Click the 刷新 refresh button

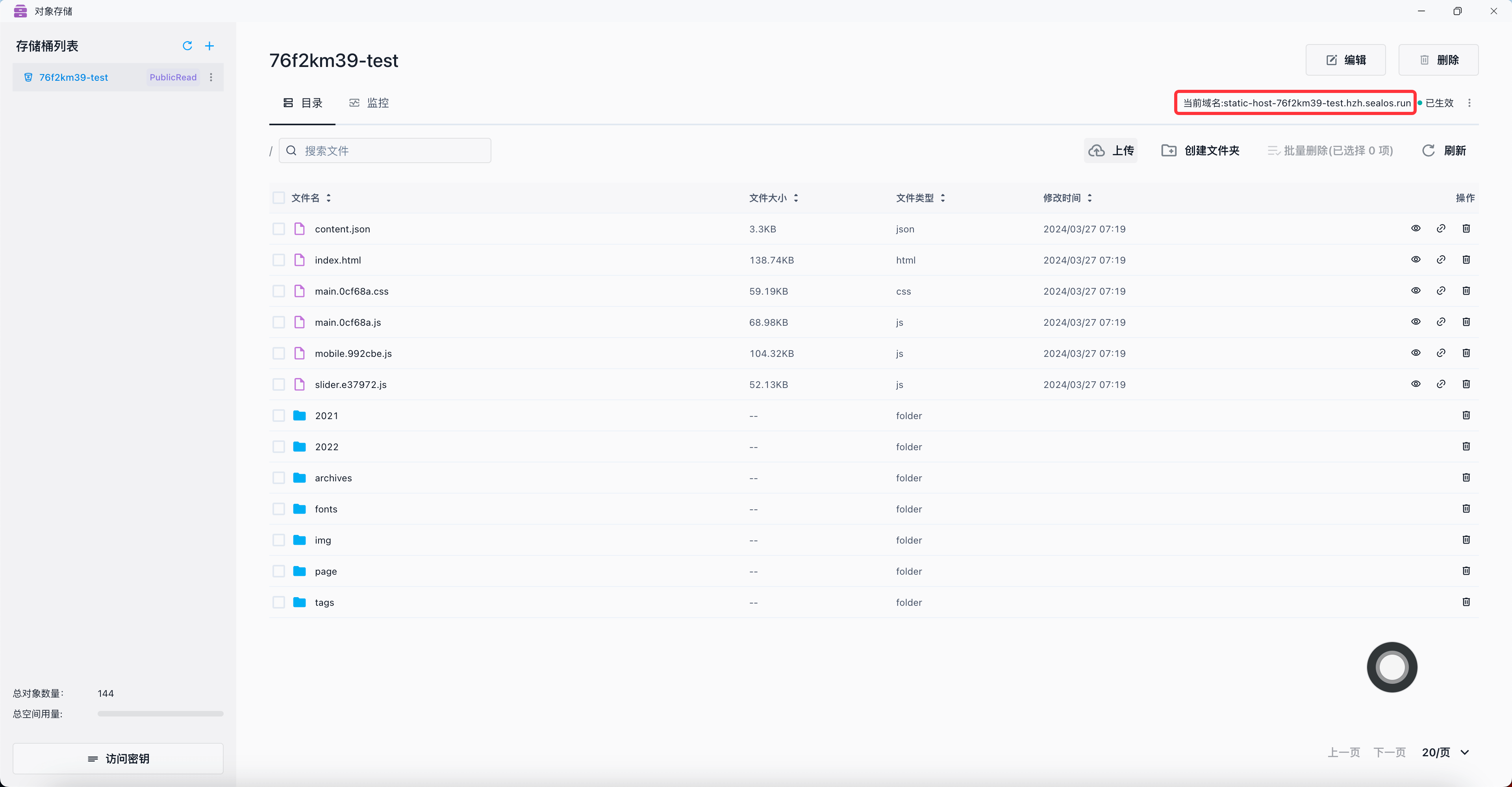(x=1444, y=151)
